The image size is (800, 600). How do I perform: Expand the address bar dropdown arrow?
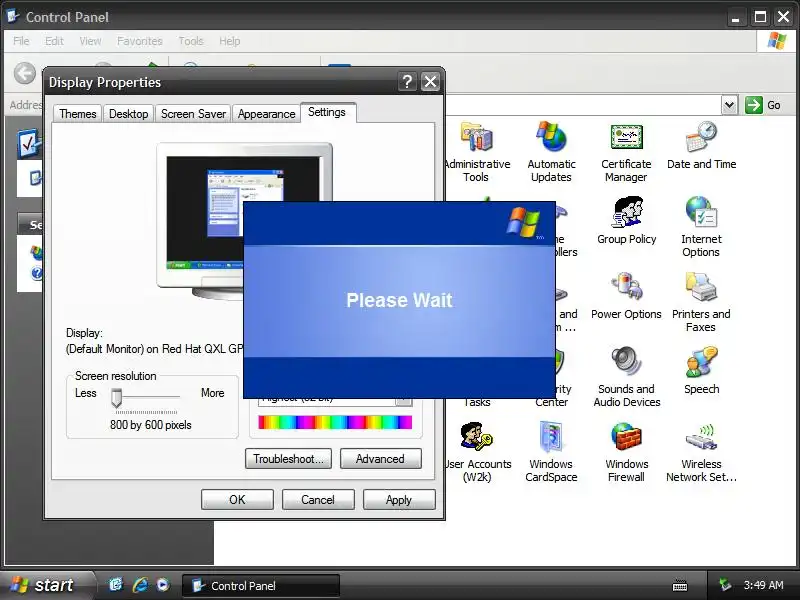pos(730,105)
